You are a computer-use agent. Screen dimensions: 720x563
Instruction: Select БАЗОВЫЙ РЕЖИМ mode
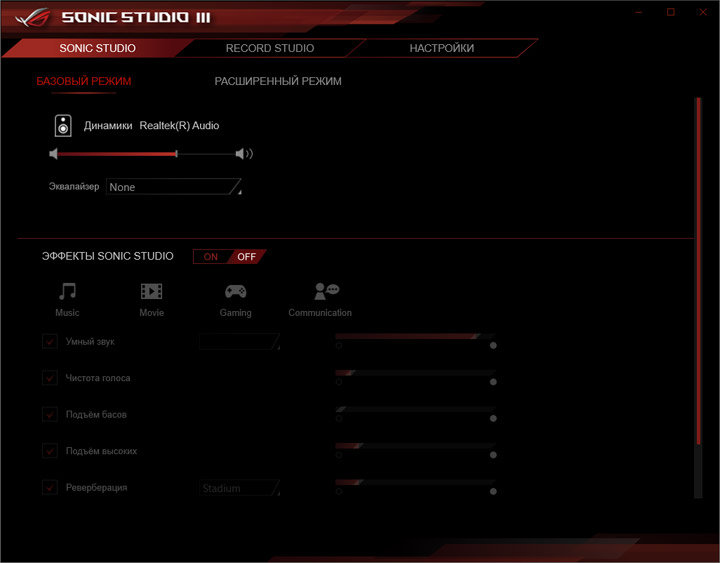[x=84, y=81]
